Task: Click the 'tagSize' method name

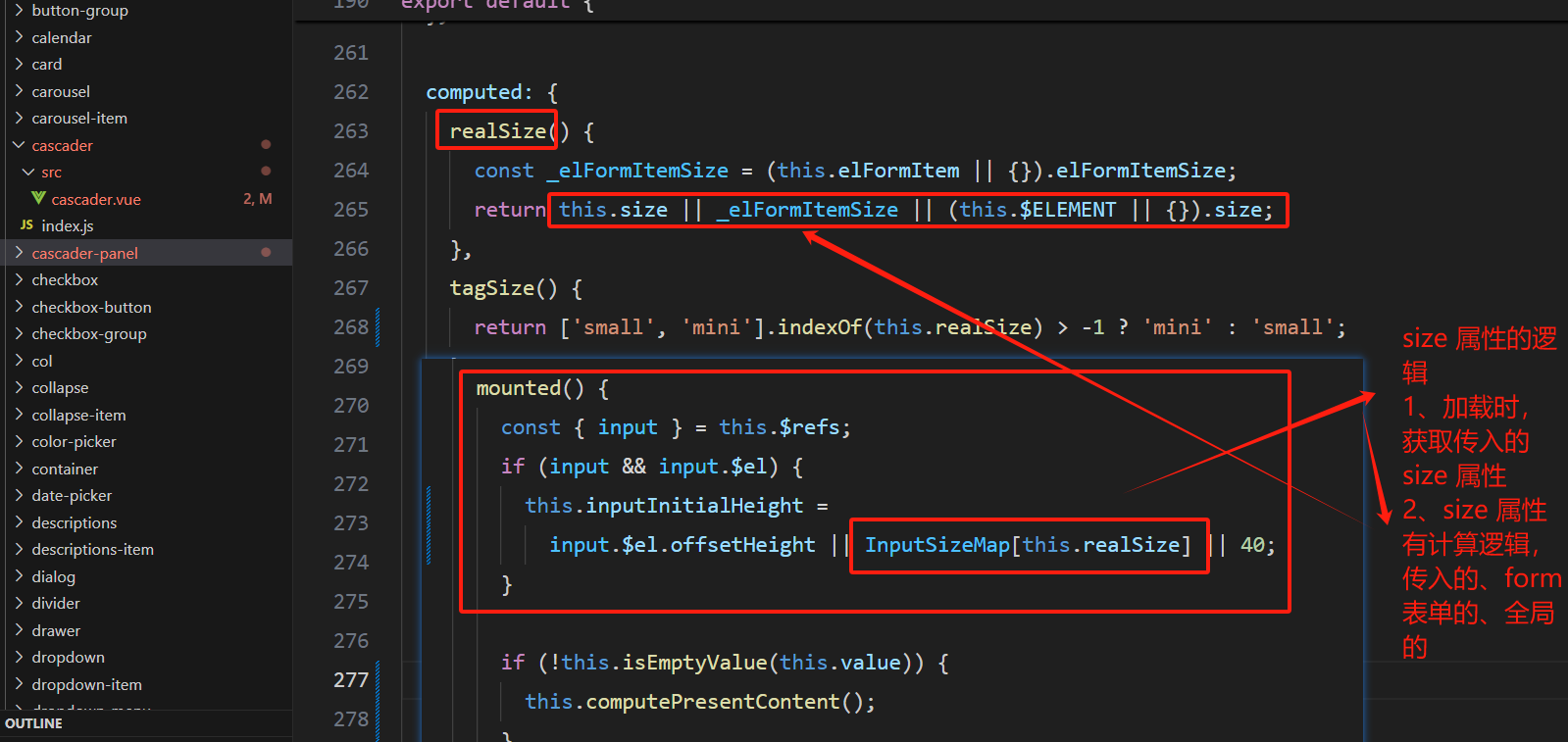Action: [491, 288]
